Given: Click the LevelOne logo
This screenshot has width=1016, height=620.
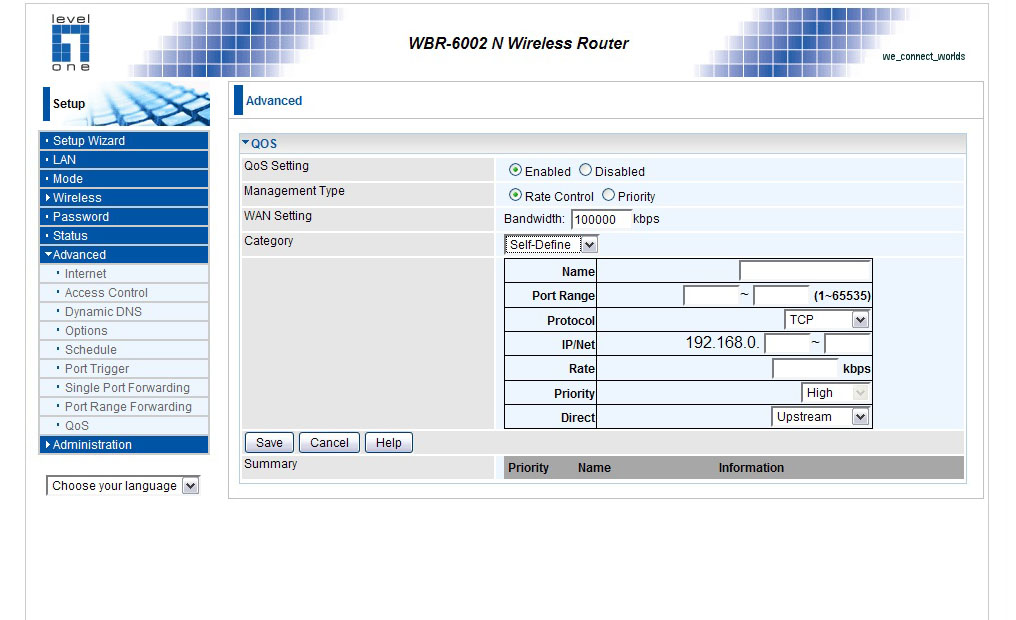Looking at the screenshot, I should tap(71, 42).
